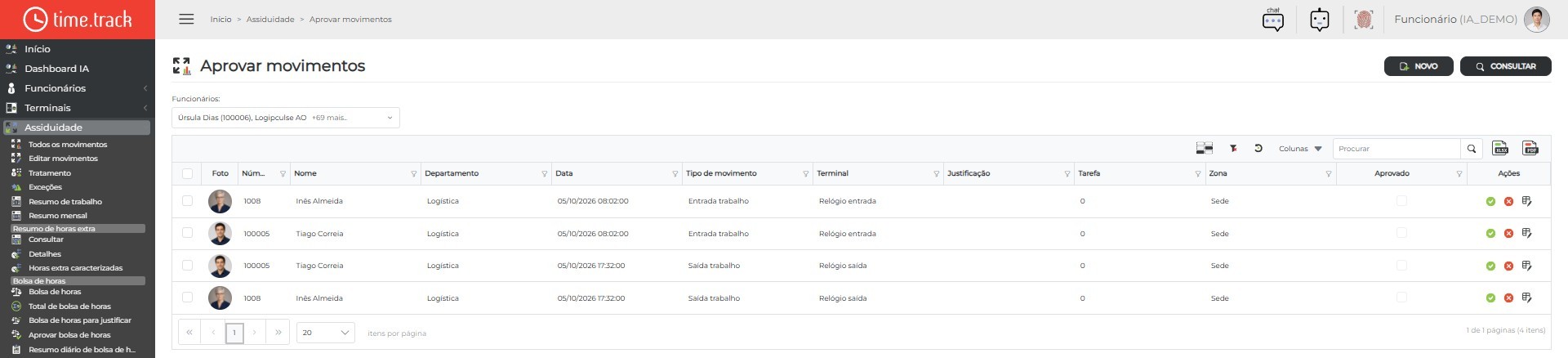The height and width of the screenshot is (358, 1568).
Task: Approve Tiago Correia 17:32 exit
Action: pos(1490,266)
